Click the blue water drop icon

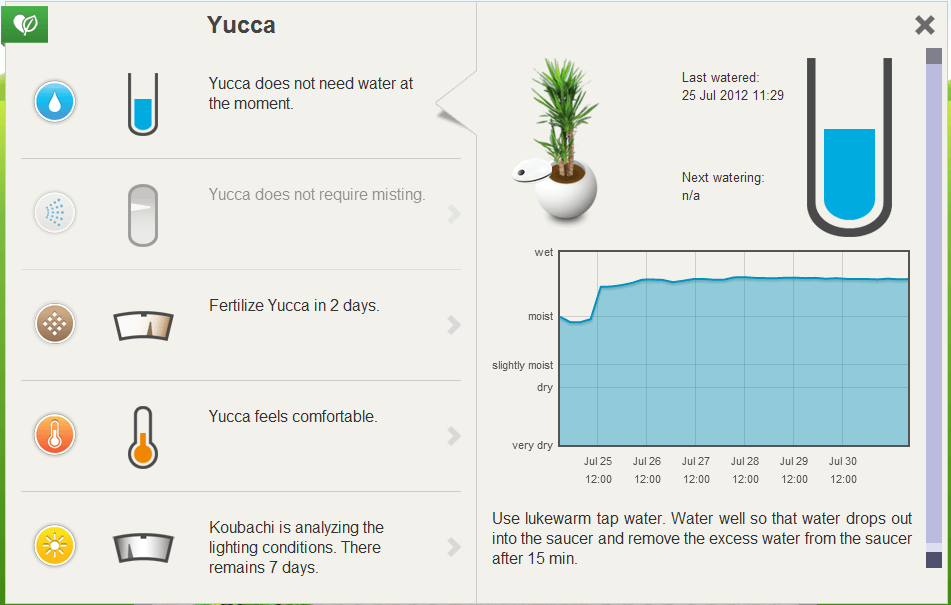click(x=55, y=102)
